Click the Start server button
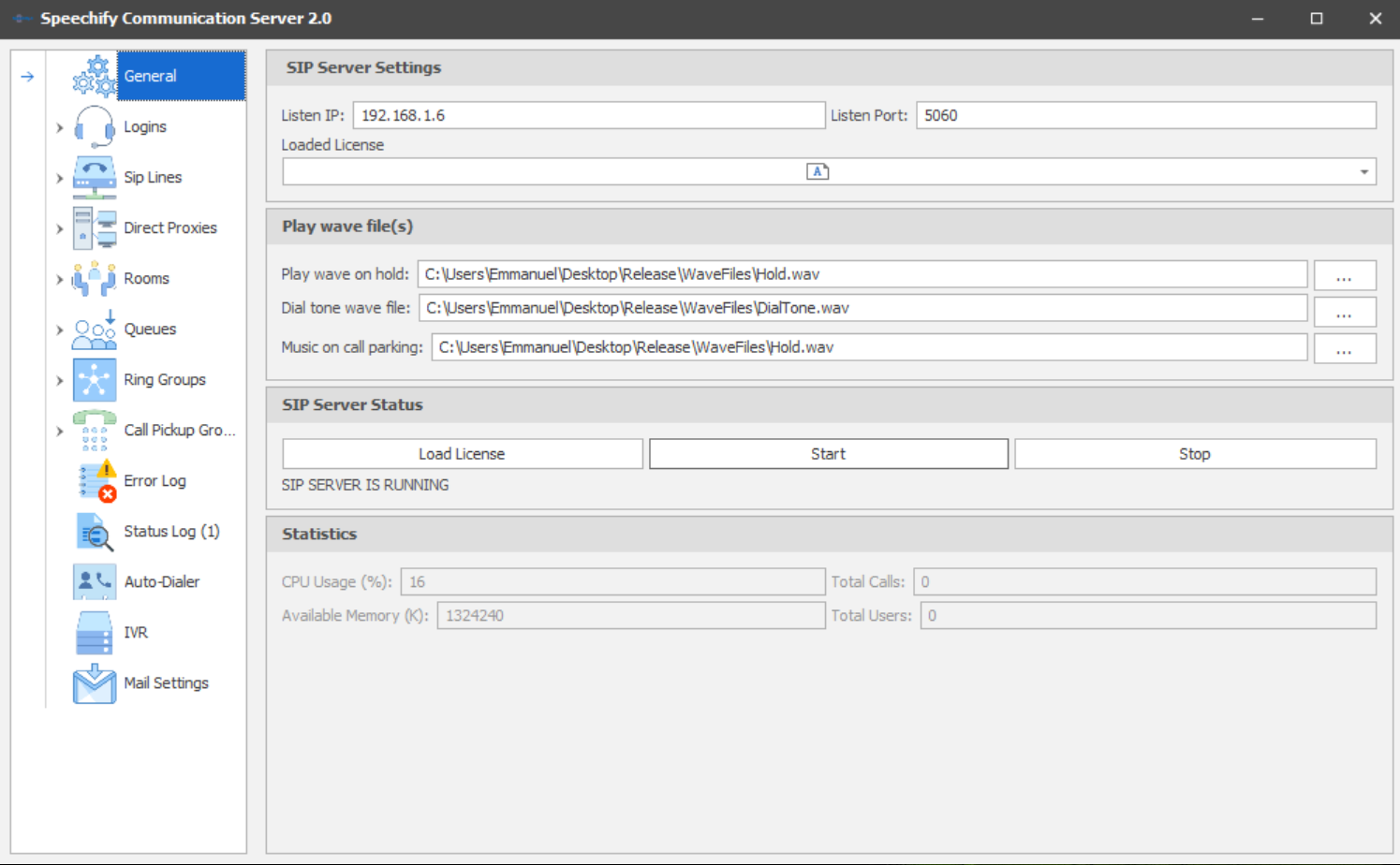This screenshot has height=865, width=1400. (x=829, y=454)
